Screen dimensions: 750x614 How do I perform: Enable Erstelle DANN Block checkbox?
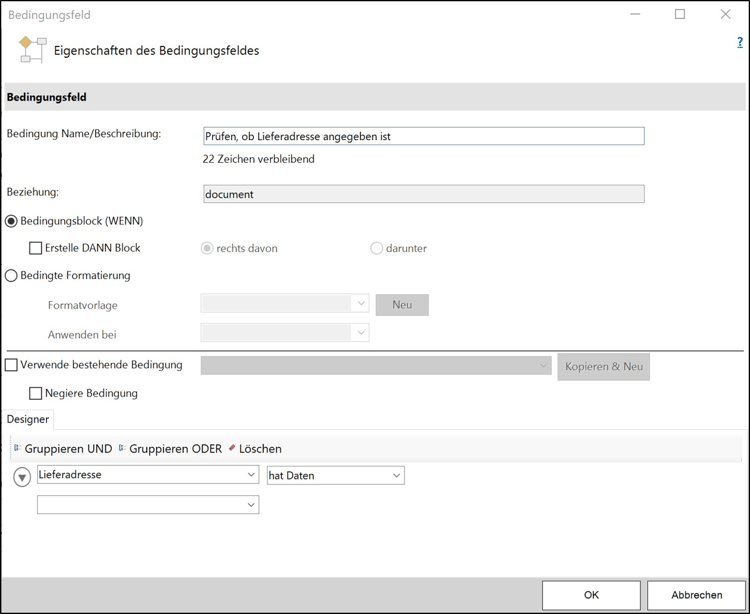click(35, 248)
